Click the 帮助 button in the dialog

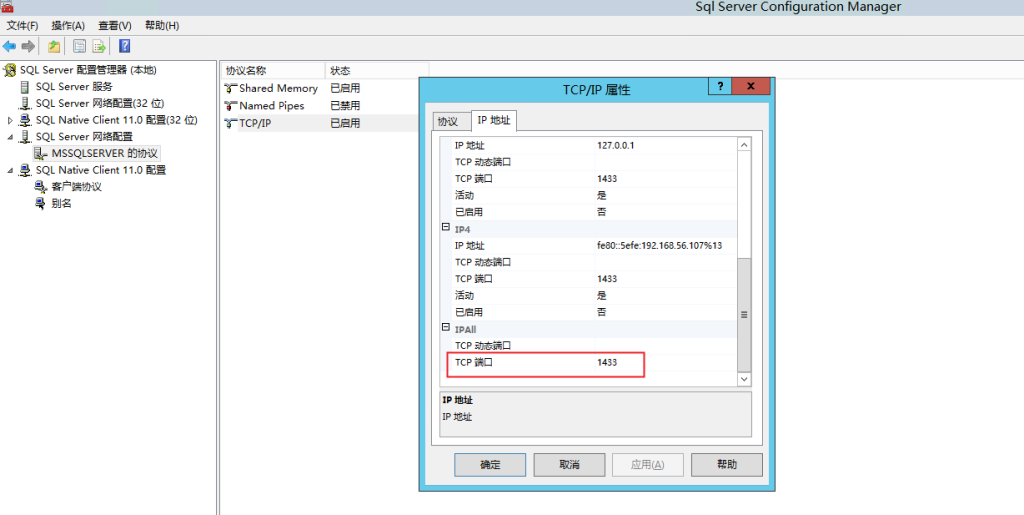click(x=726, y=465)
